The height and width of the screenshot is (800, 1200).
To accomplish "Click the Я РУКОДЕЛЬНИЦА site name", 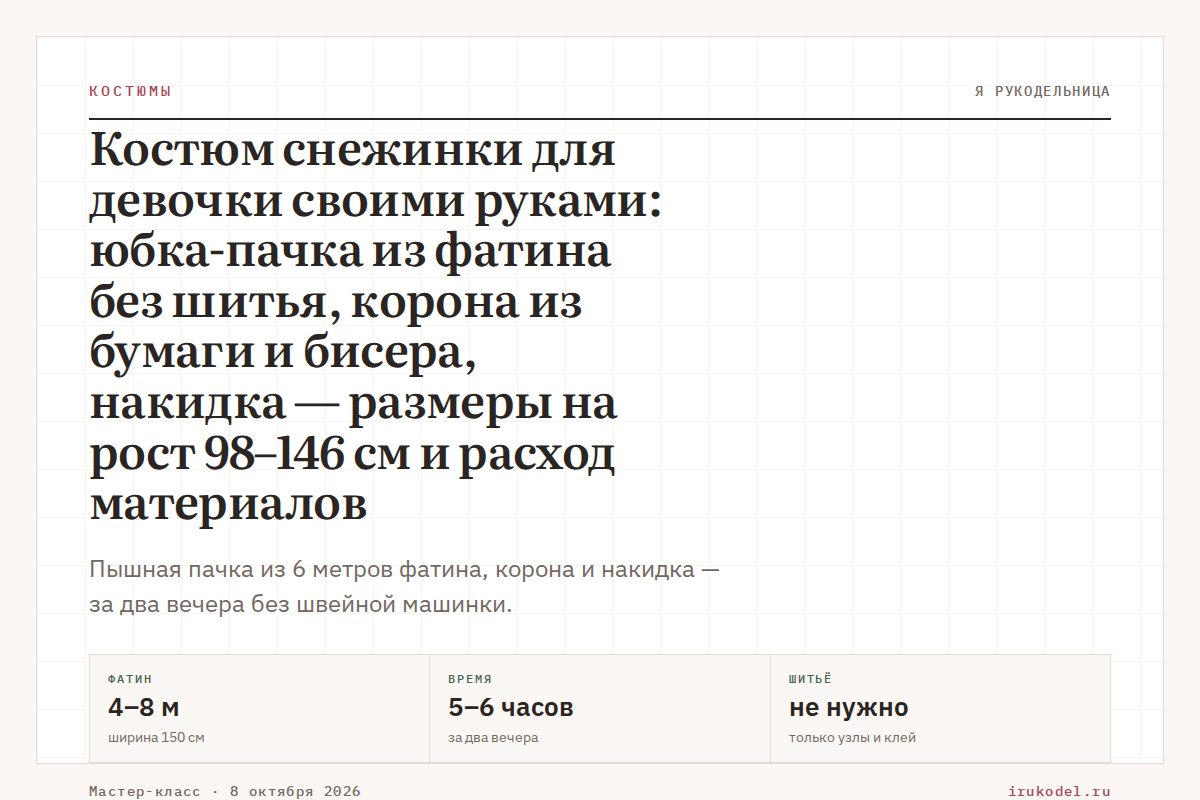I will coord(1042,91).
